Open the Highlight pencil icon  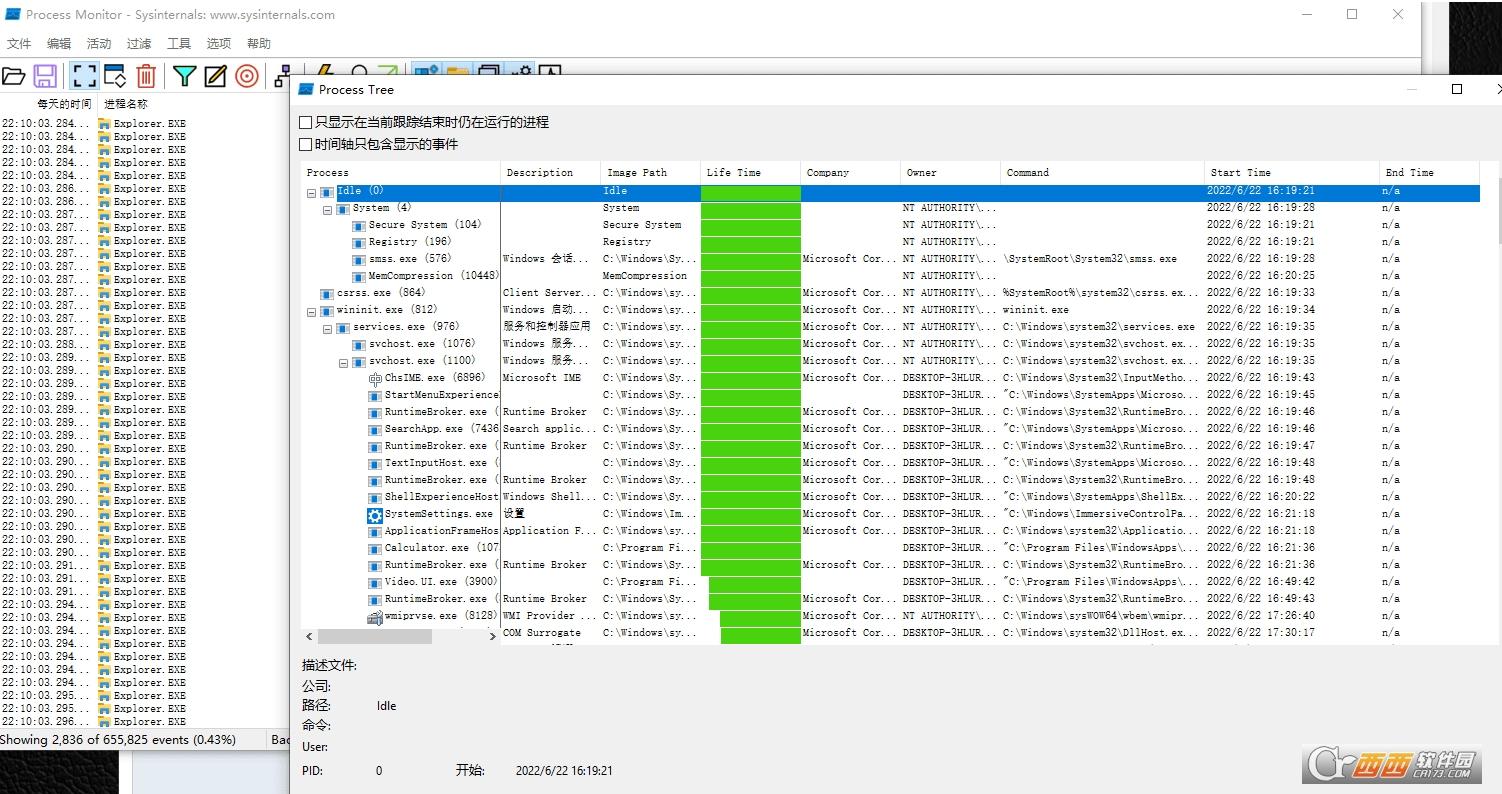pos(215,76)
